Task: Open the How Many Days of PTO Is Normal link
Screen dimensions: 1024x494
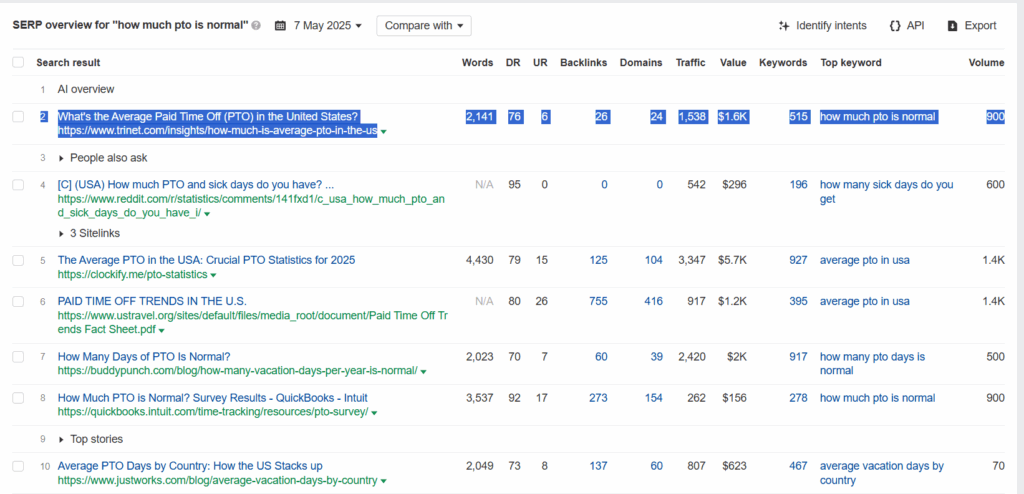Action: 144,357
